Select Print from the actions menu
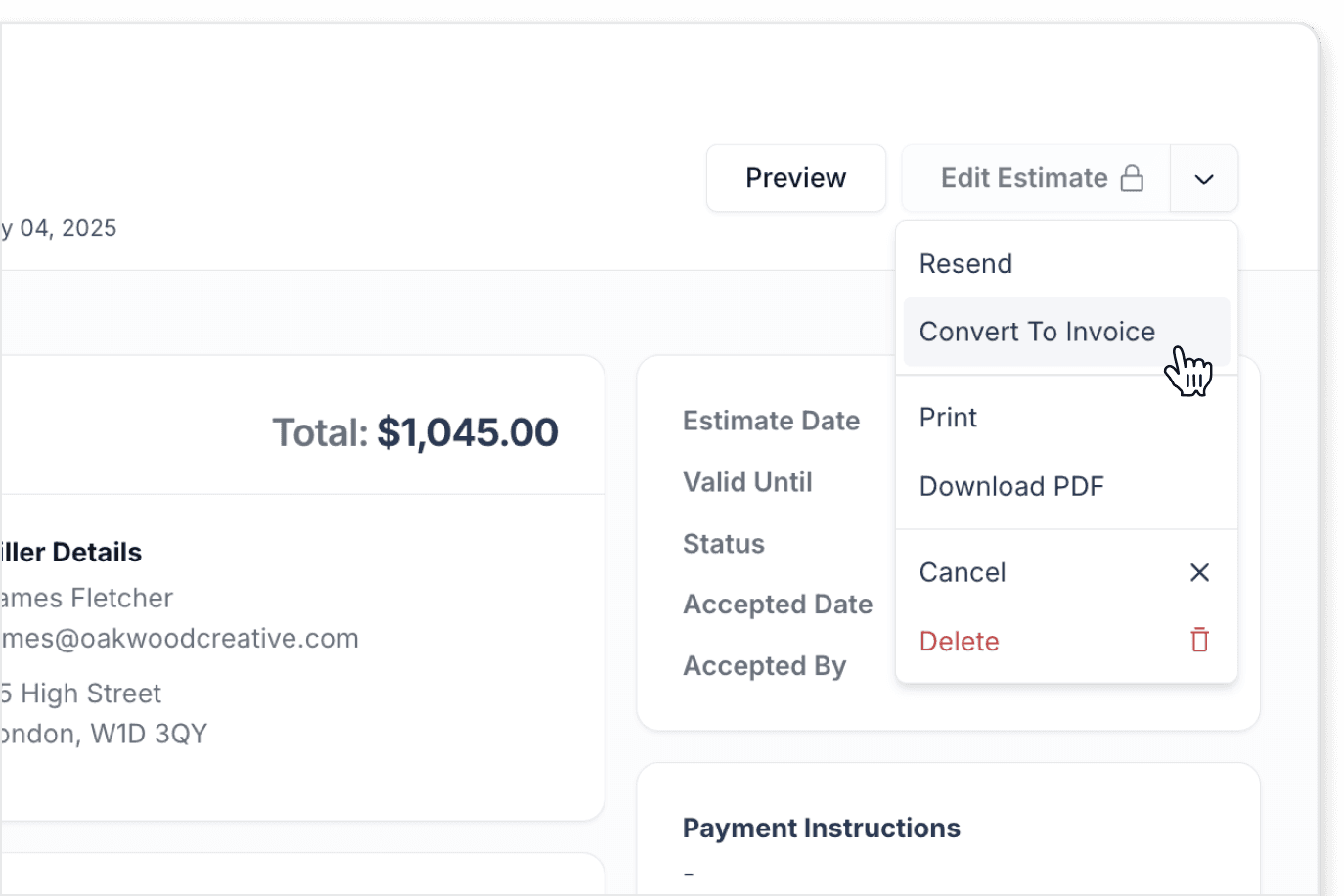The image size is (1344, 896). 1066,418
